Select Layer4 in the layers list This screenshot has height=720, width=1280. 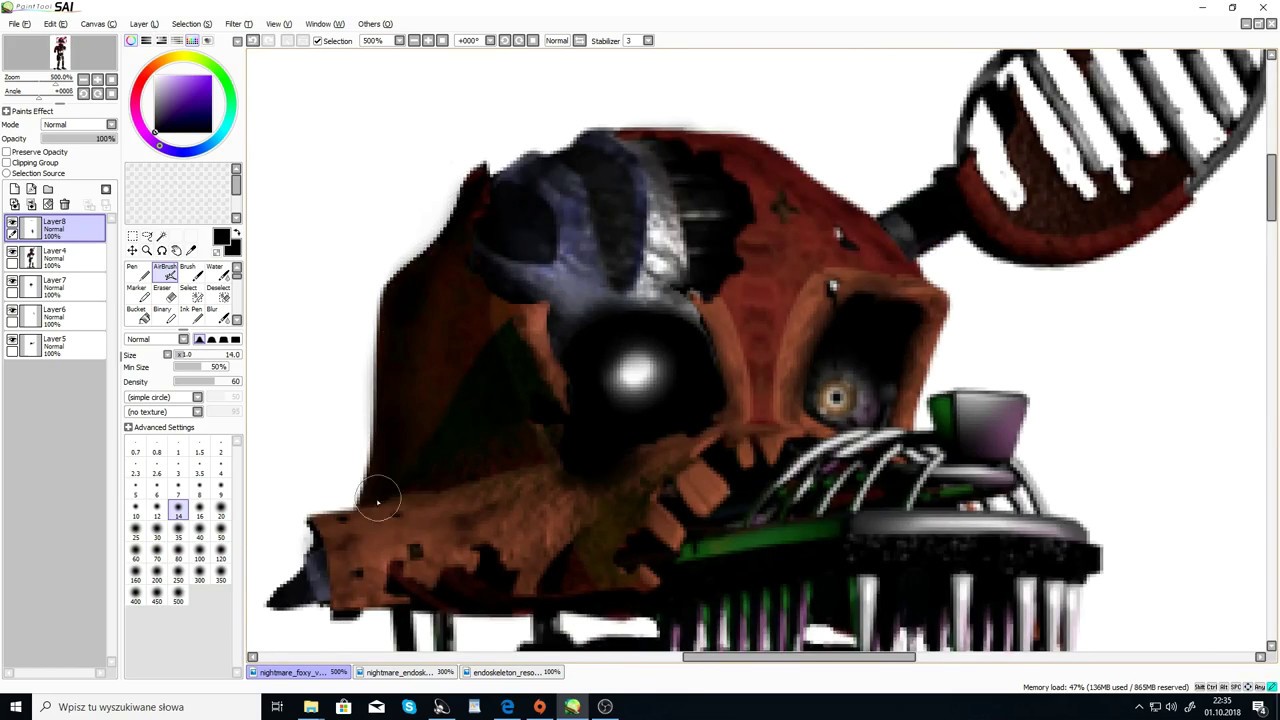tap(55, 258)
